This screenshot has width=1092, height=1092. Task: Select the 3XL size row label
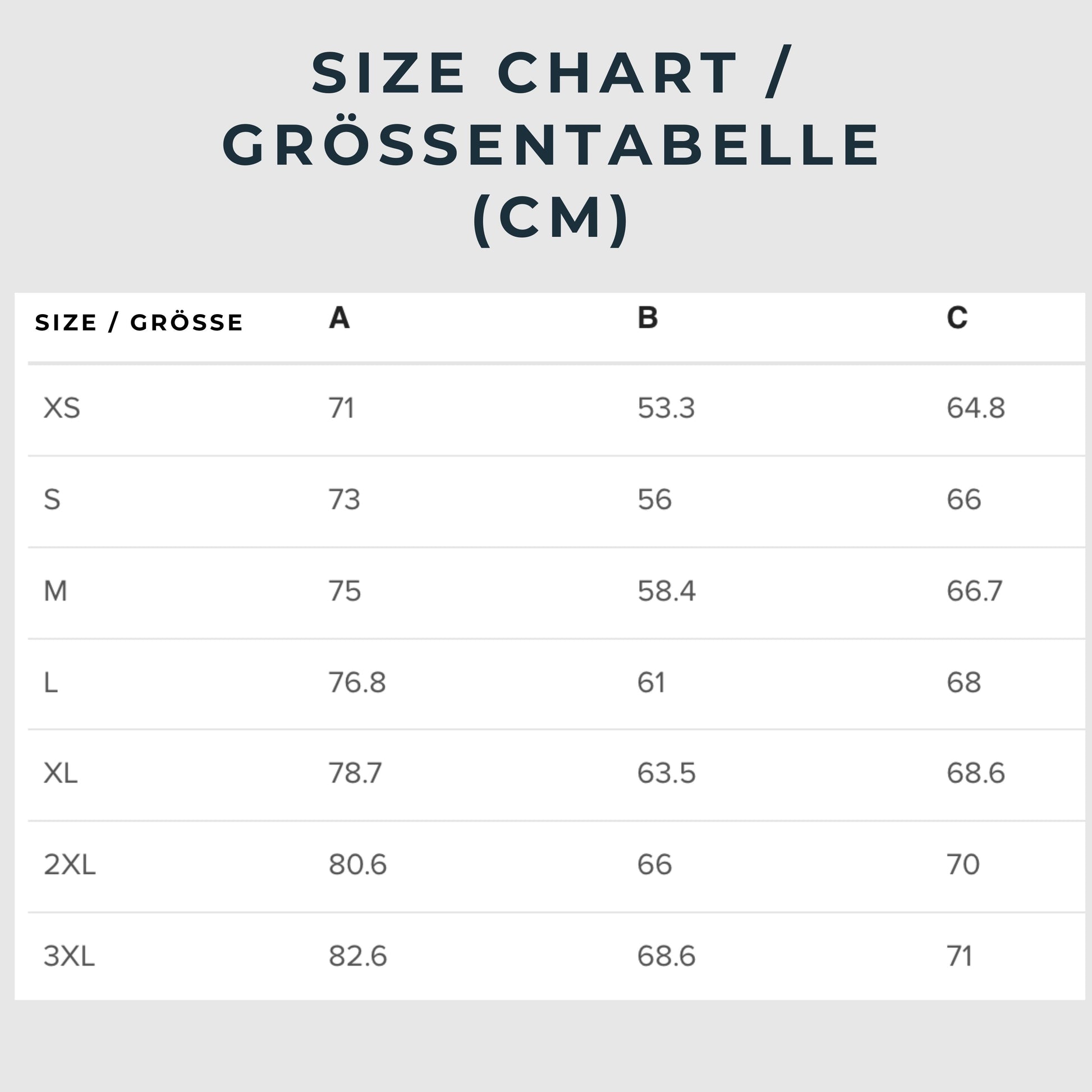(x=69, y=956)
